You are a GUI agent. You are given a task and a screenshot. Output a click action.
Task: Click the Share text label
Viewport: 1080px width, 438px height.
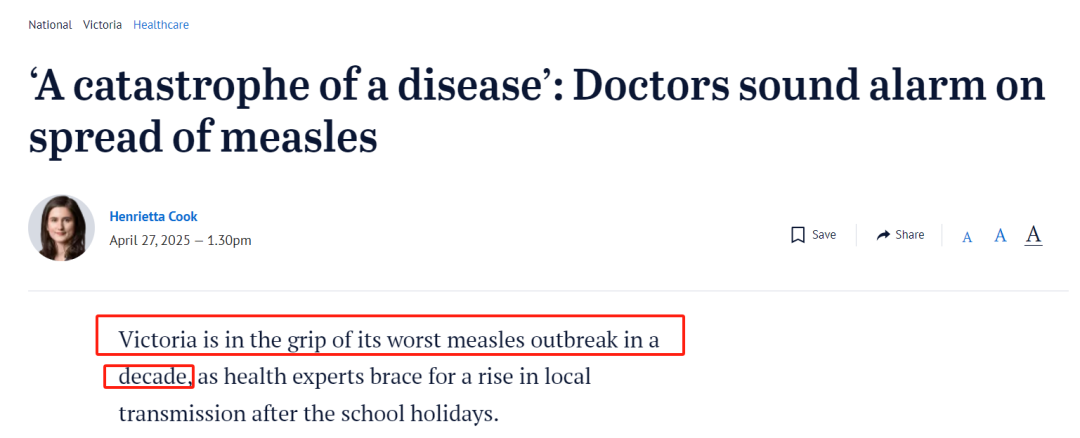coord(909,235)
